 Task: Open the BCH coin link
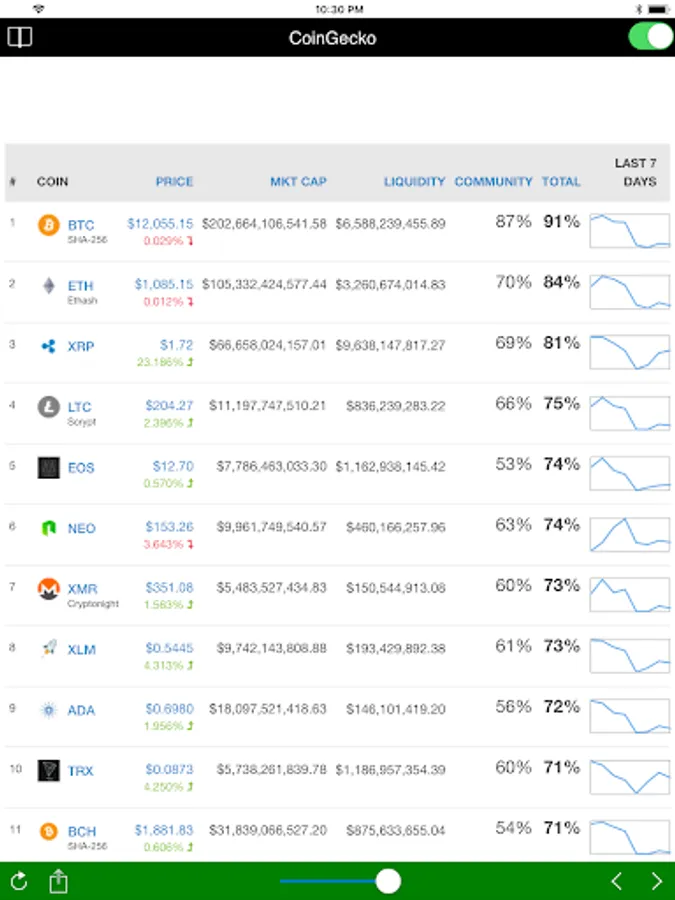coord(82,831)
